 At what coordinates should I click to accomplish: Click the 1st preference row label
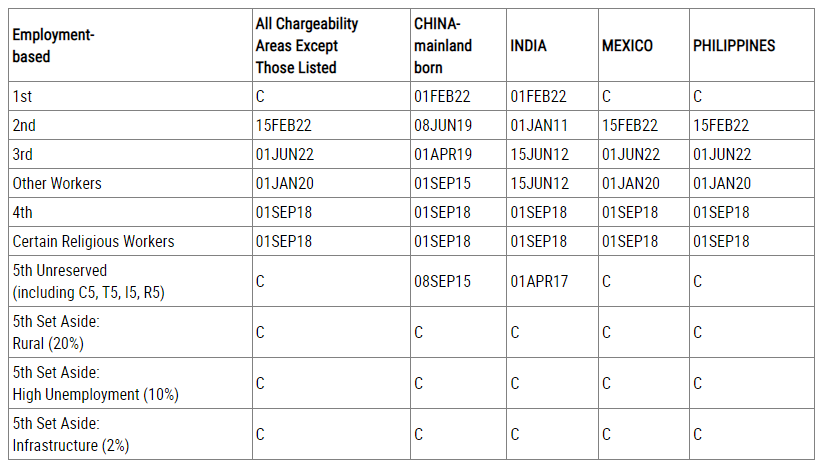tap(22, 97)
